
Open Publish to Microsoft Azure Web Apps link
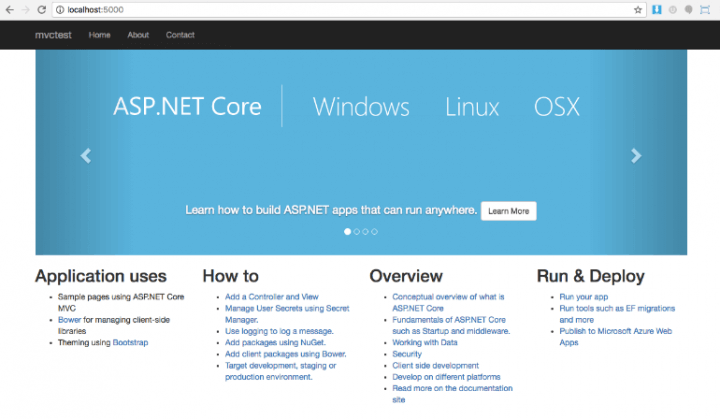[x=615, y=337]
